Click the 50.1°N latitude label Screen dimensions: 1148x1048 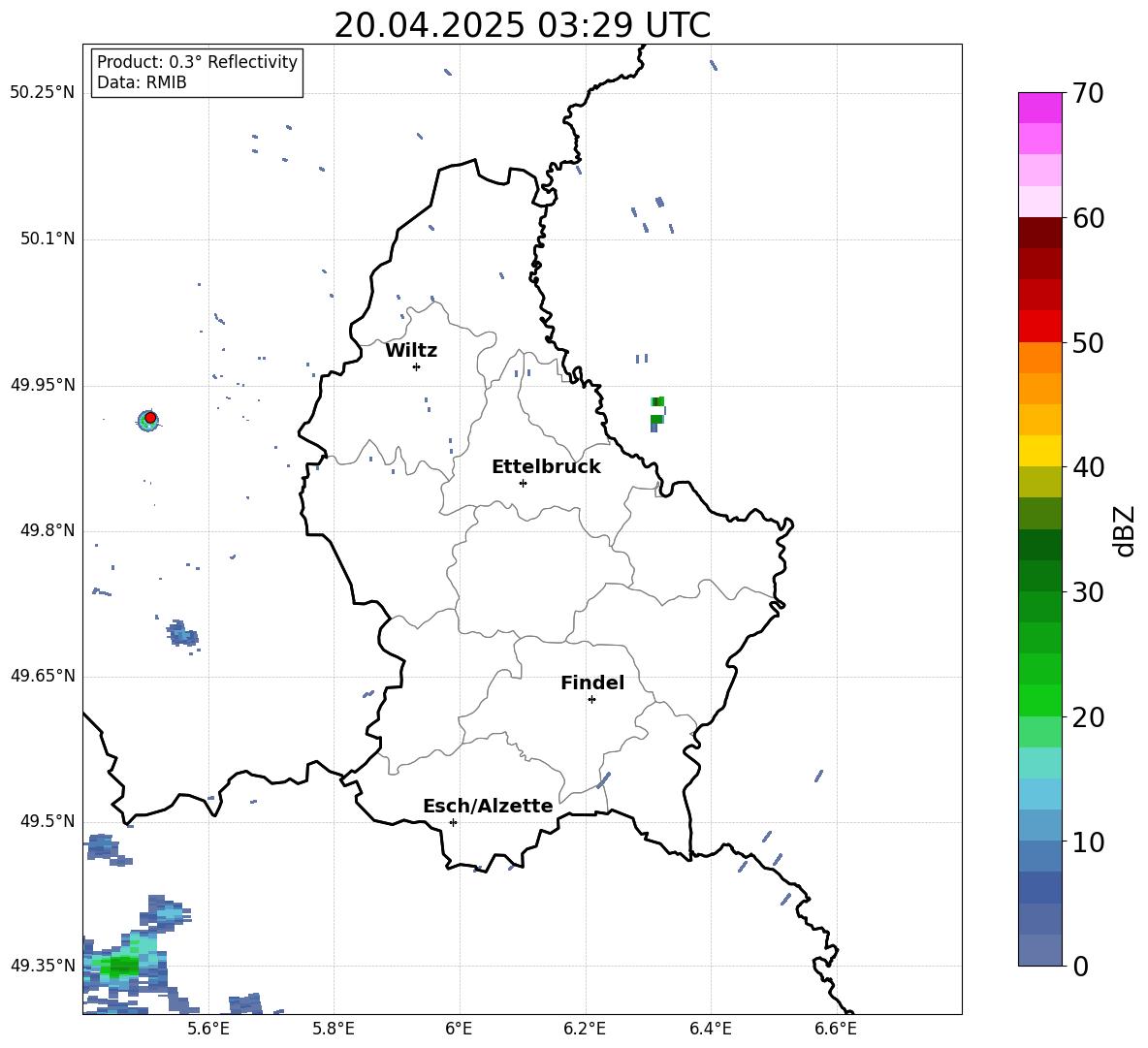tap(47, 239)
